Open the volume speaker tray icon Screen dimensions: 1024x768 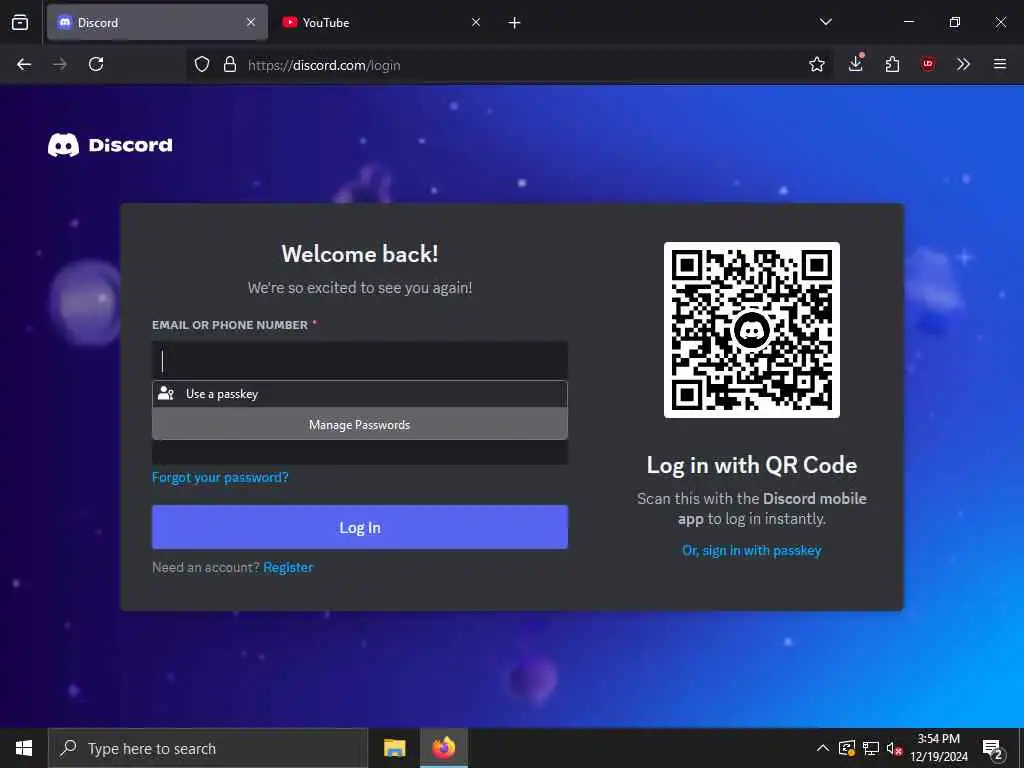pos(894,748)
